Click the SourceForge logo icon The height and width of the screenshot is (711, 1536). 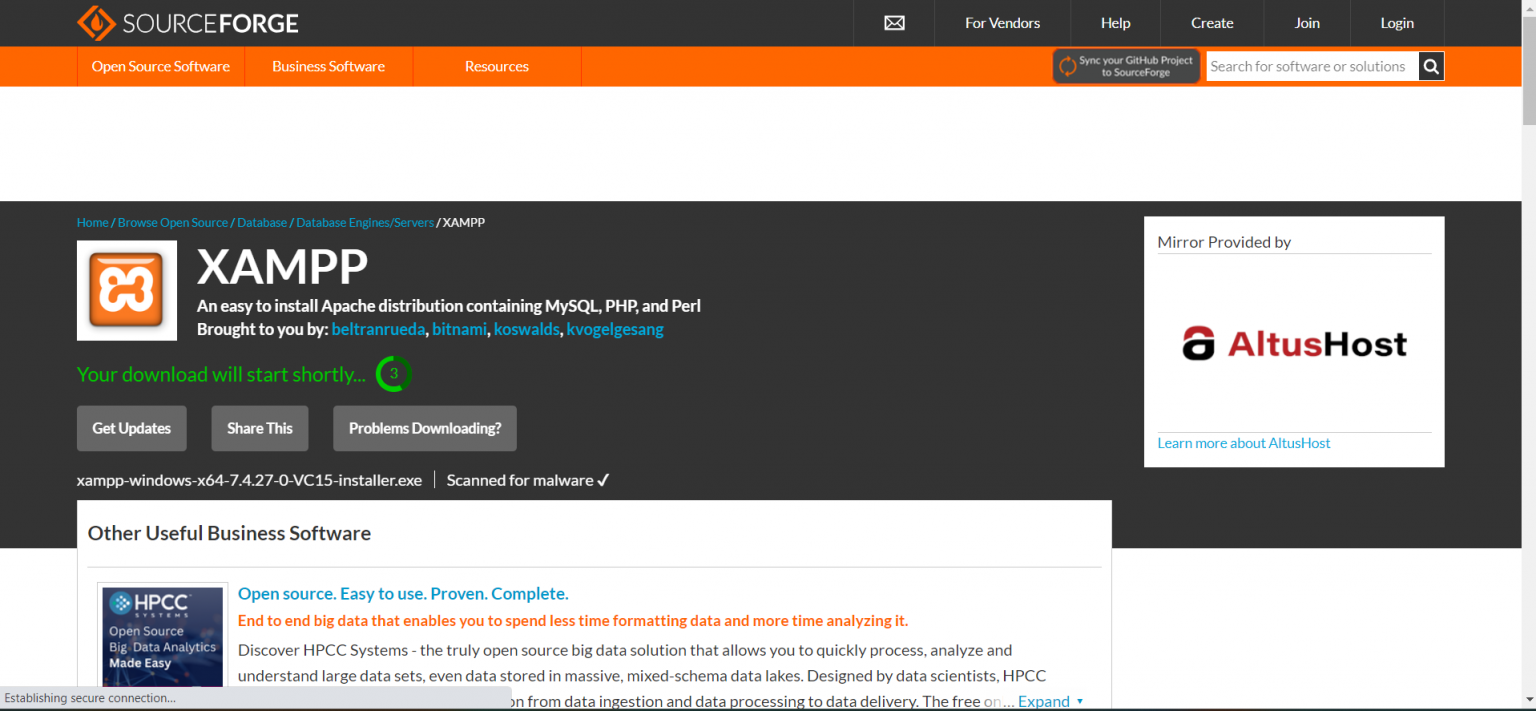point(96,23)
